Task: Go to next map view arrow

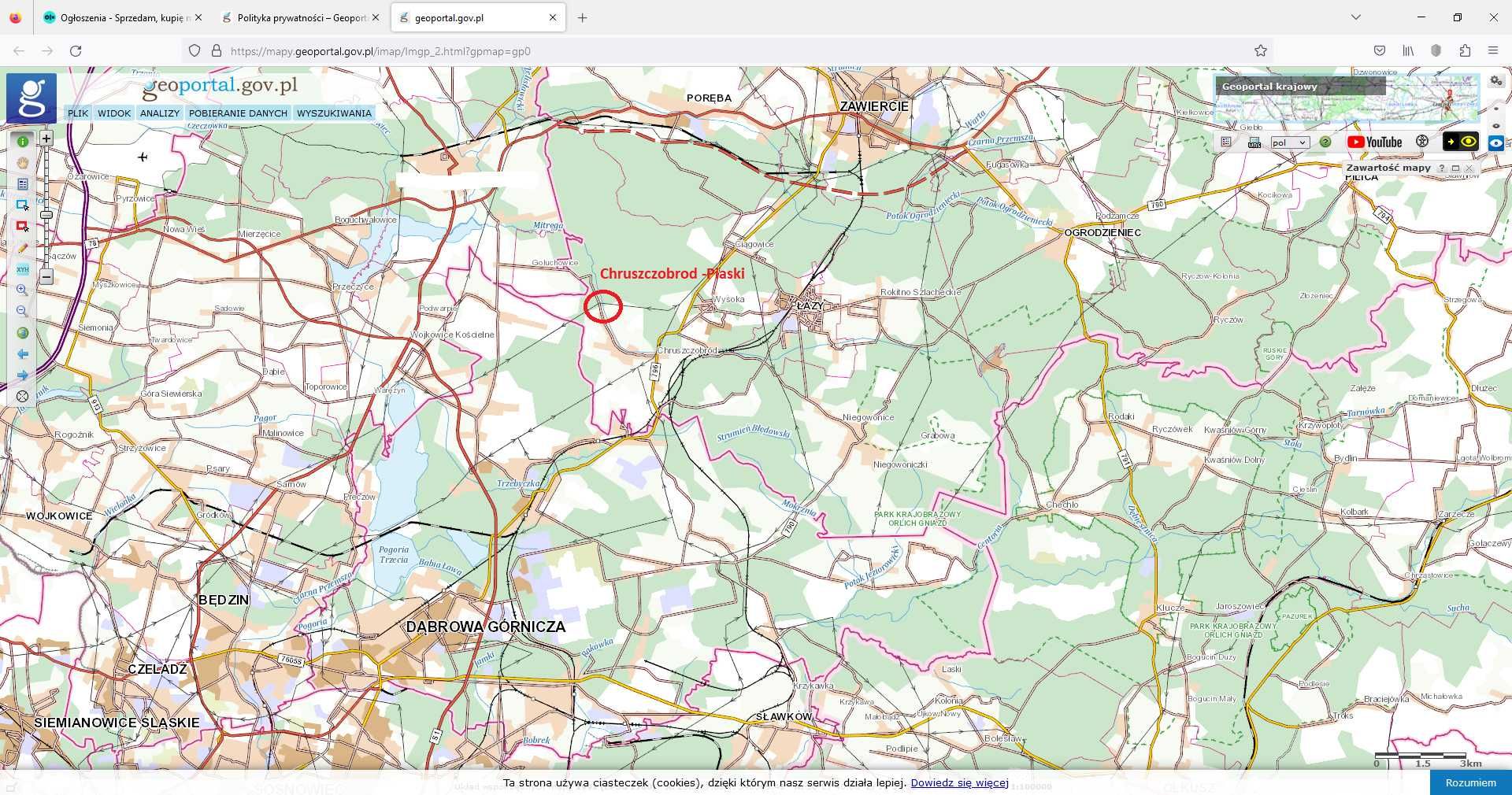Action: pos(22,375)
